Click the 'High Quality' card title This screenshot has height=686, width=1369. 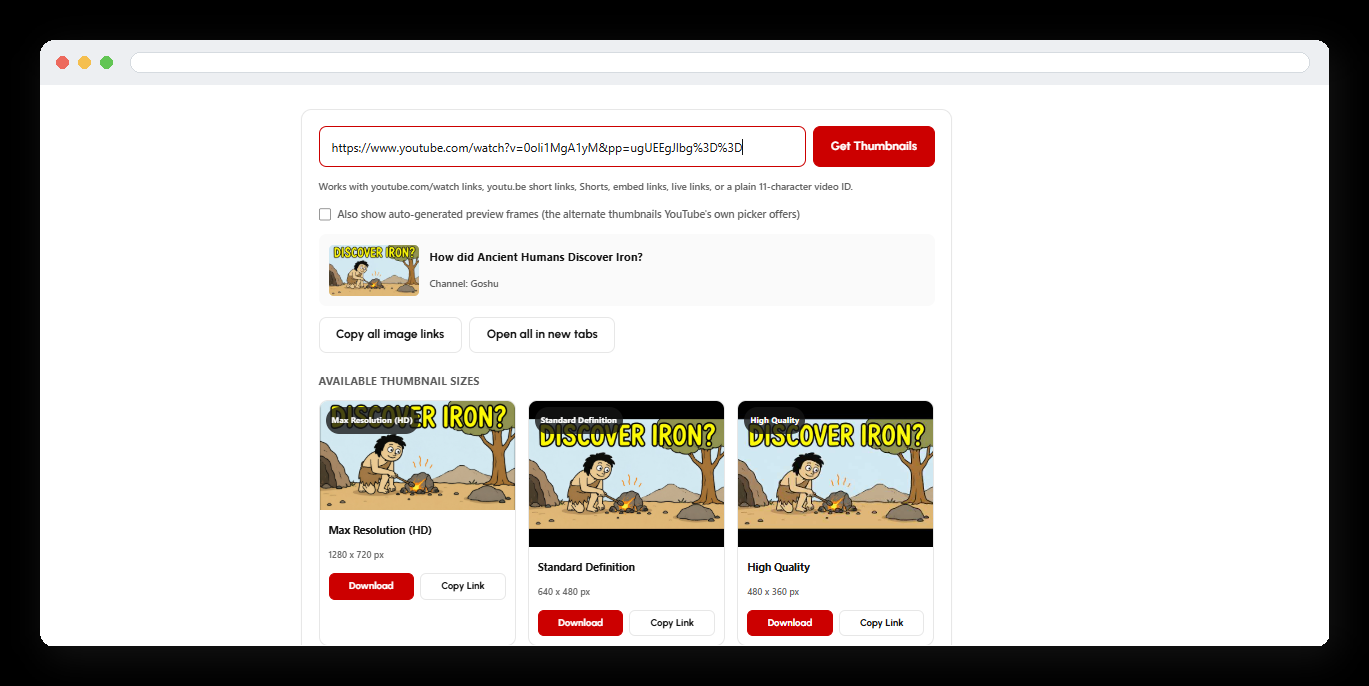coord(779,567)
